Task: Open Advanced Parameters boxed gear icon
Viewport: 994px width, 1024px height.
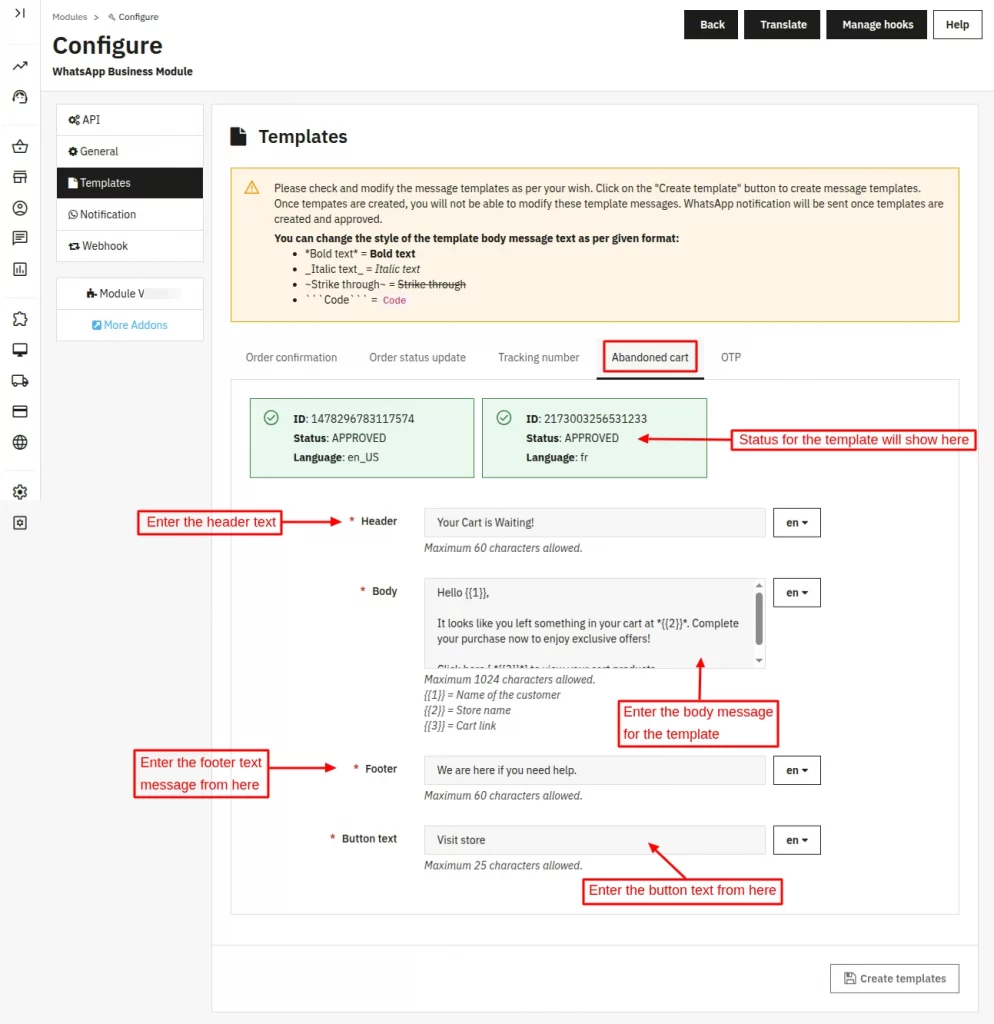Action: (x=20, y=523)
